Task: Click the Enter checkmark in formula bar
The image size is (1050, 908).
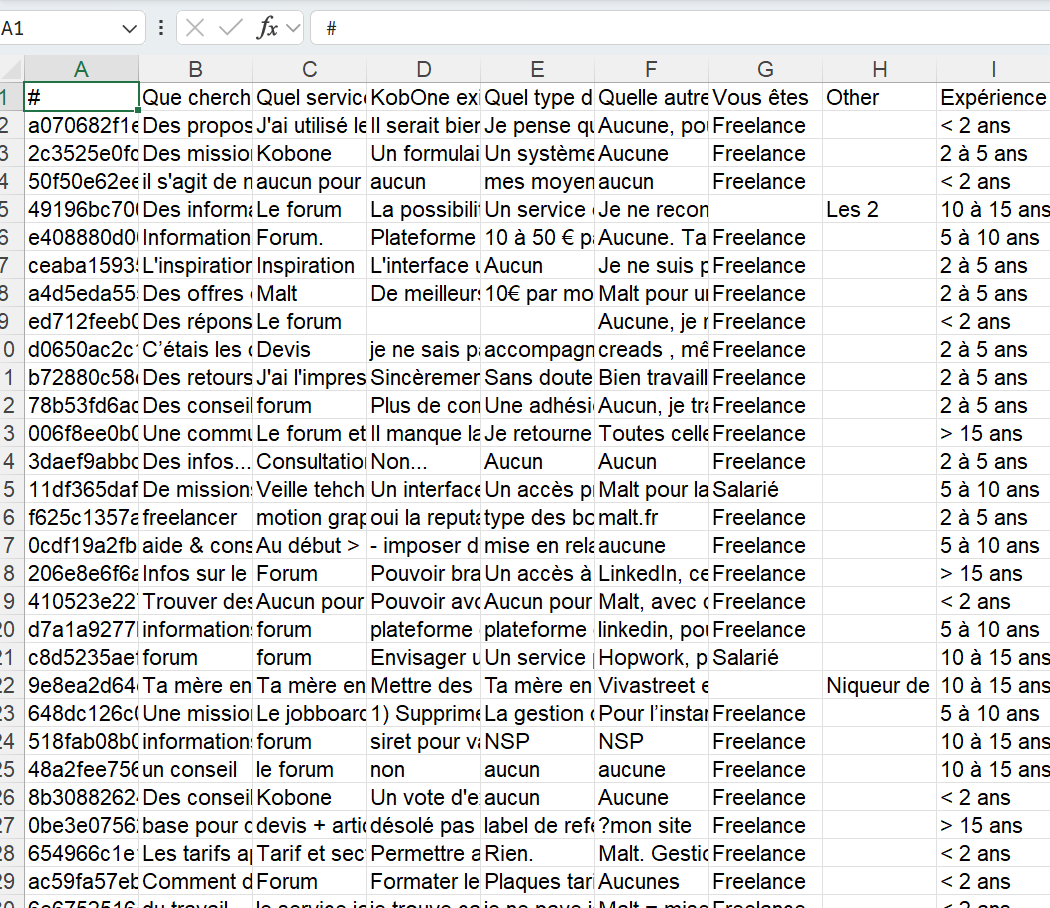Action: (x=230, y=28)
